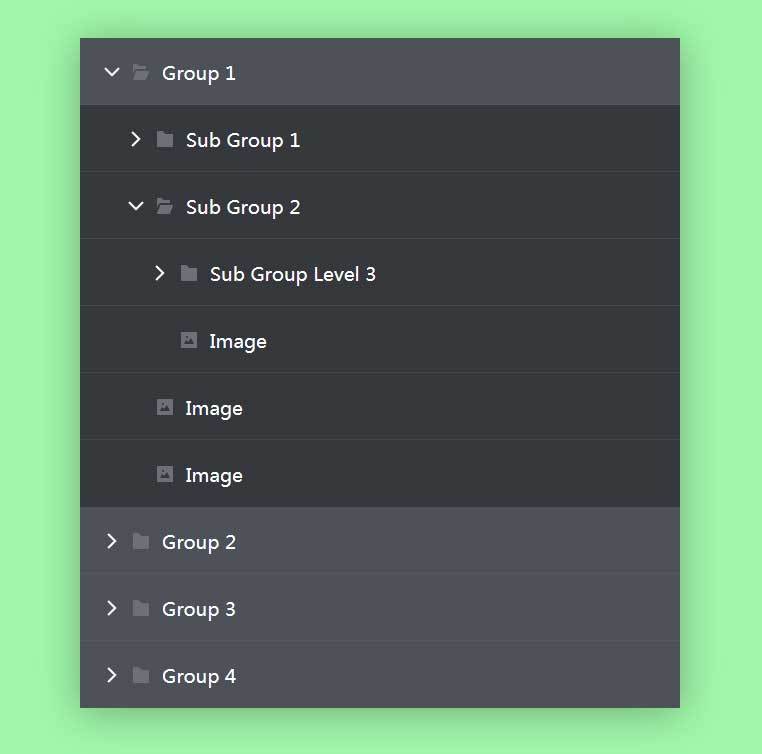The image size is (762, 754).
Task: Expand Sub Group 1 with its arrow
Action: pyautogui.click(x=136, y=140)
